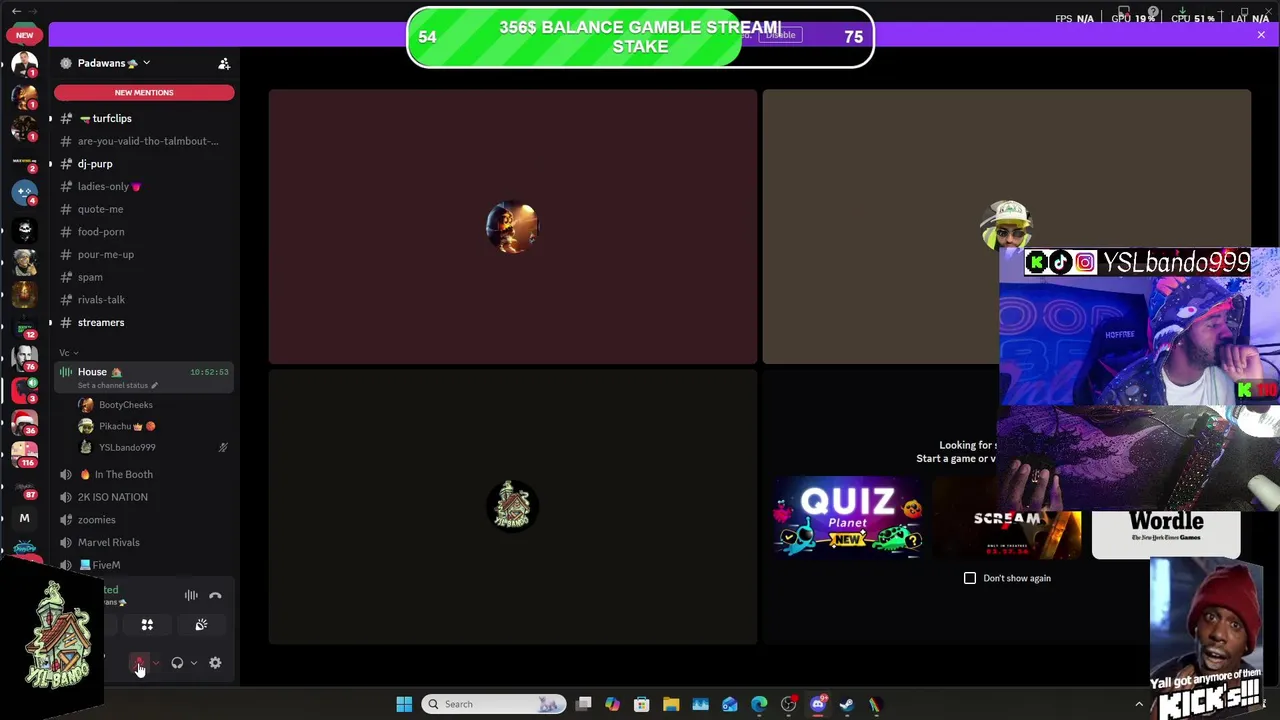Show hidden system tray icons
1280x720 pixels.
[x=1138, y=704]
